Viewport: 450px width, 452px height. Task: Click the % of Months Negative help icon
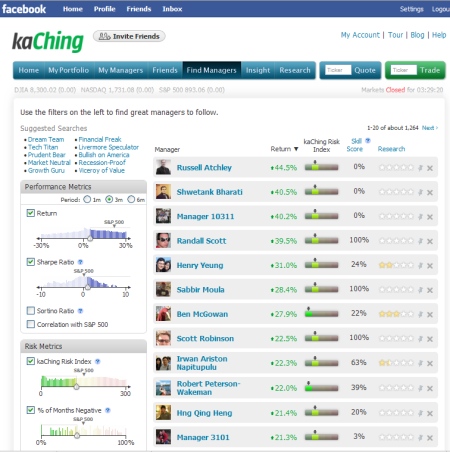click(x=108, y=410)
